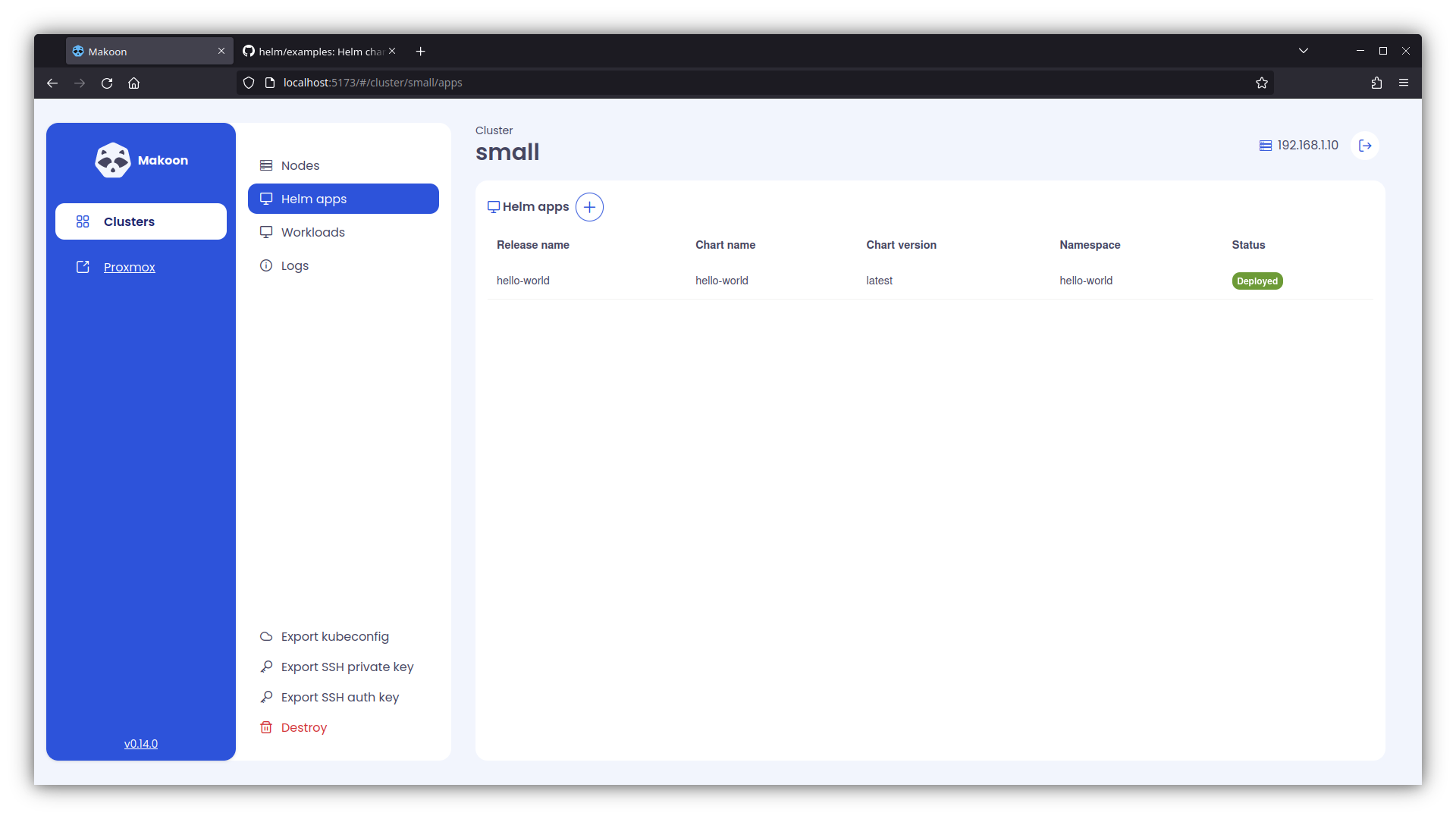Viewport: 1456px width, 819px height.
Task: Expand the cluster nodes list
Action: coord(299,165)
